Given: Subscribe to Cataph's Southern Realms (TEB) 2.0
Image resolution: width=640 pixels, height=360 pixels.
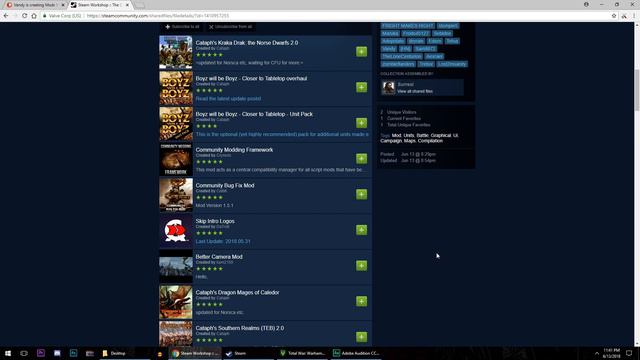Looking at the screenshot, I should coord(361,337).
